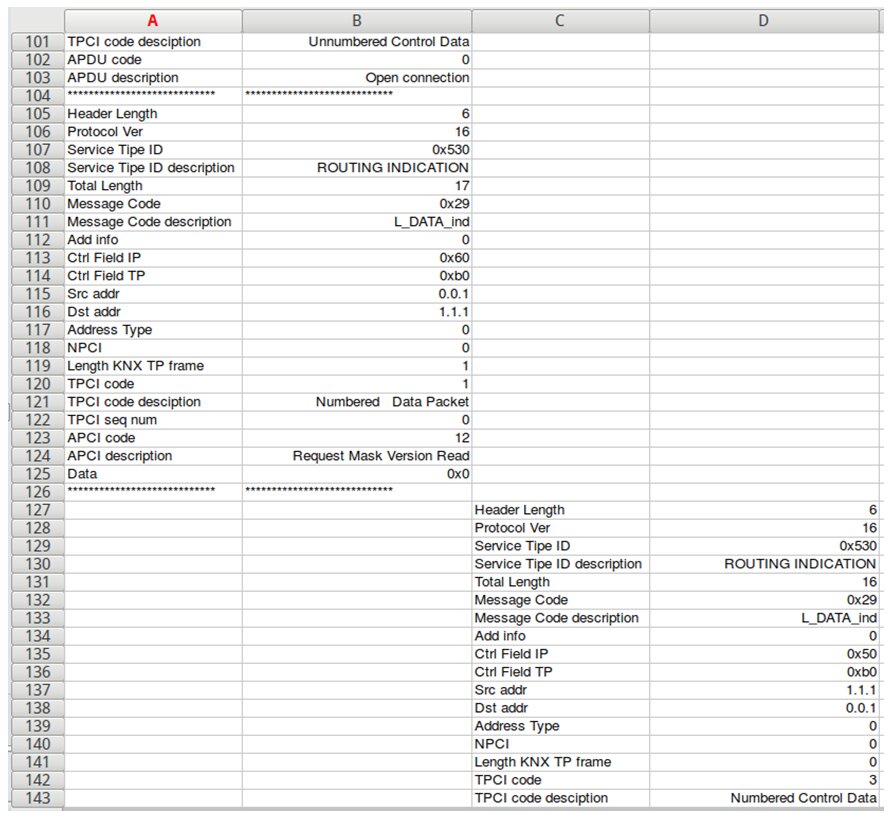Select the column A header

[x=153, y=21]
